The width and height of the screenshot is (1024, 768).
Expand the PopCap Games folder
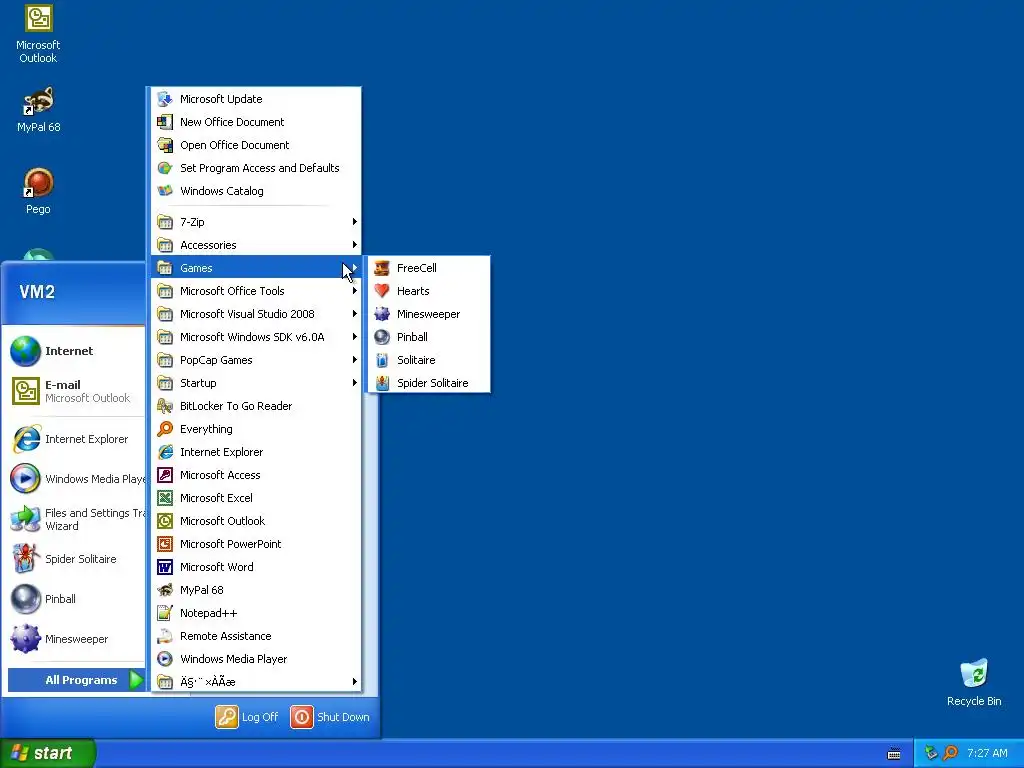(x=256, y=360)
